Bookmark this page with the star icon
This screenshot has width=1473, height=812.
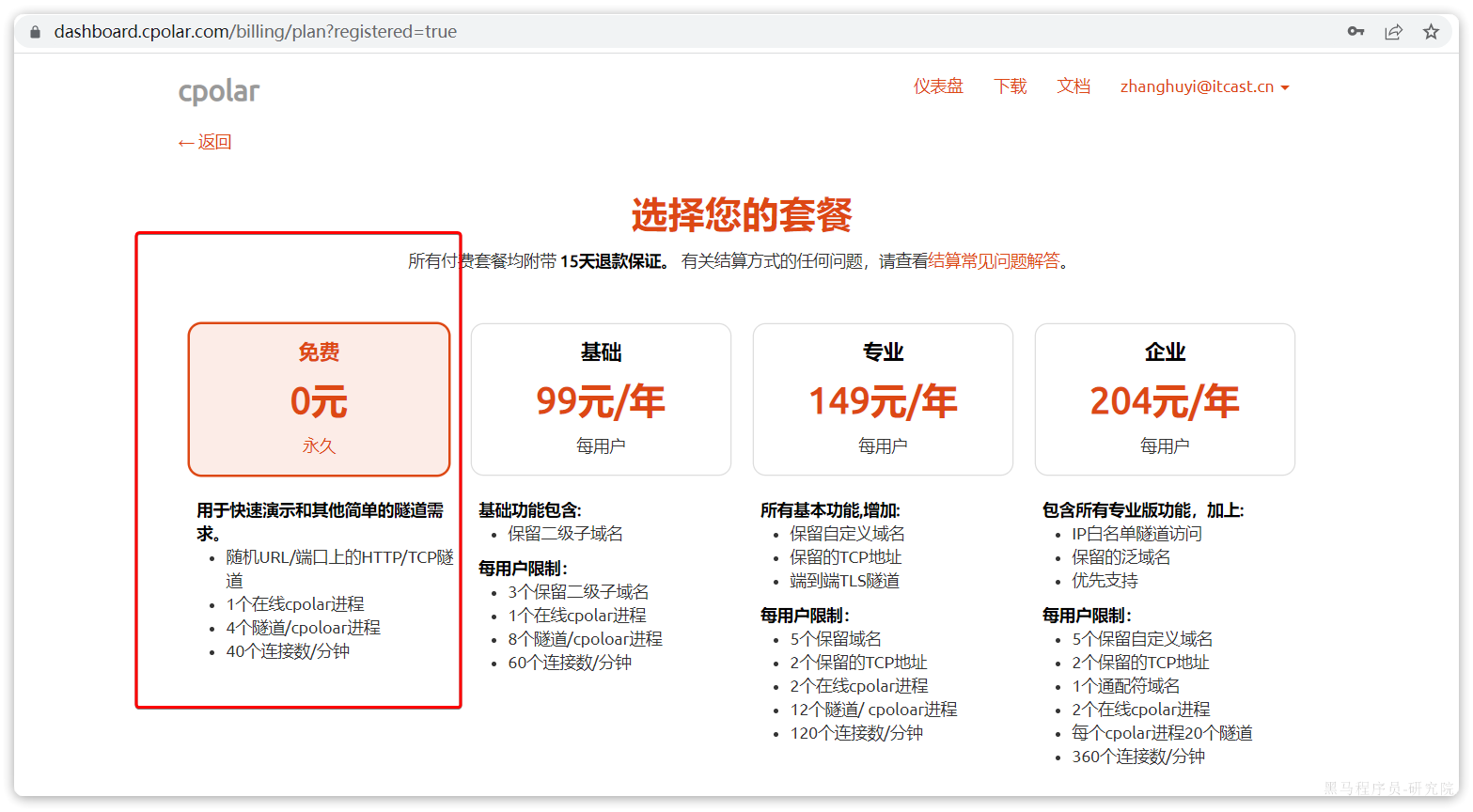[1431, 31]
